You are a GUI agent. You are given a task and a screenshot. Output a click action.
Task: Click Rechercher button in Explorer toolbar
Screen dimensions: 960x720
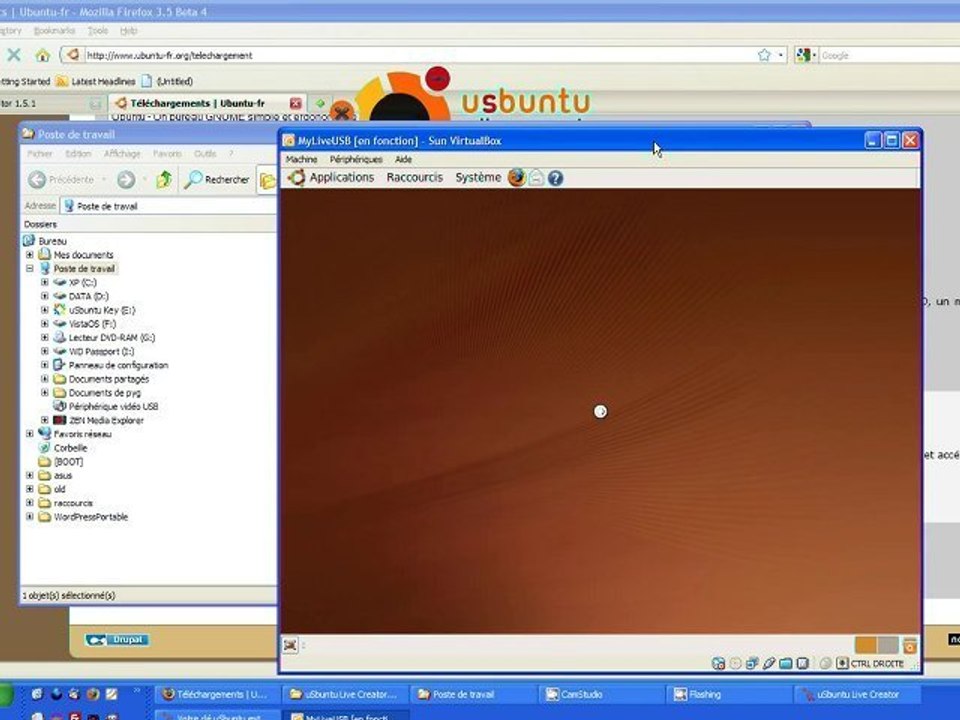click(217, 179)
